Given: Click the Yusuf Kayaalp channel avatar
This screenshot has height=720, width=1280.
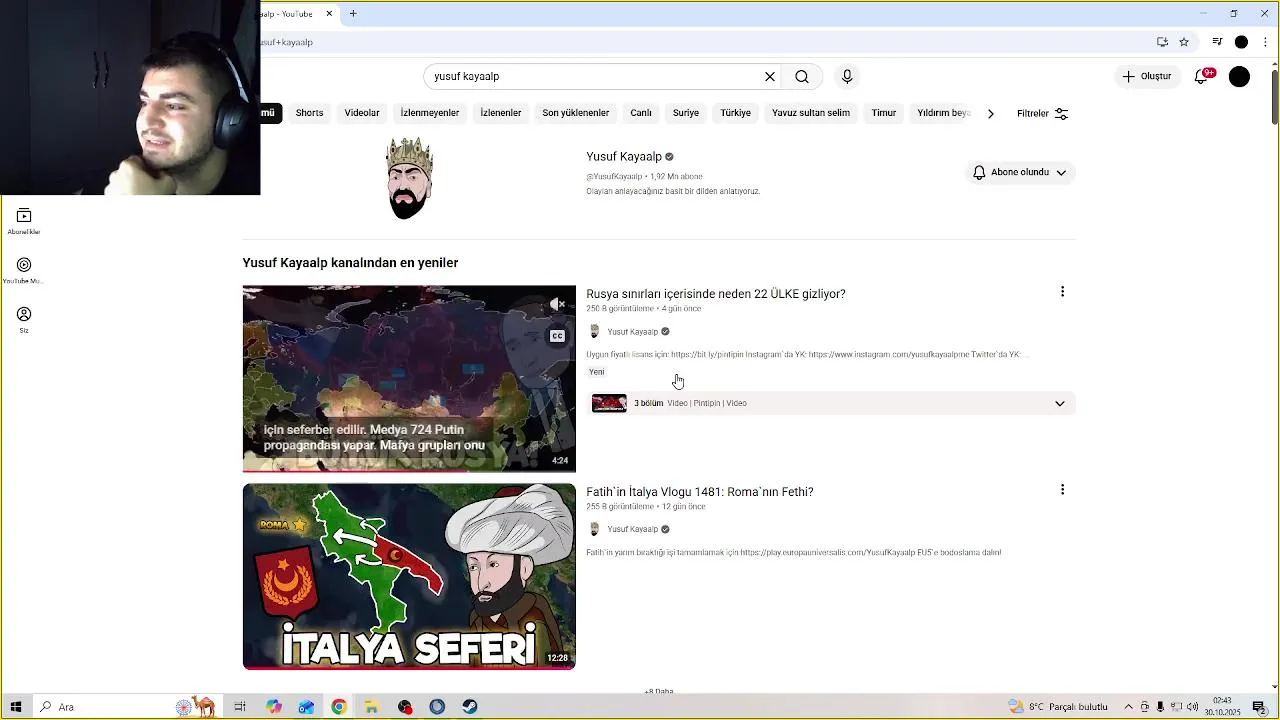Looking at the screenshot, I should [x=409, y=178].
